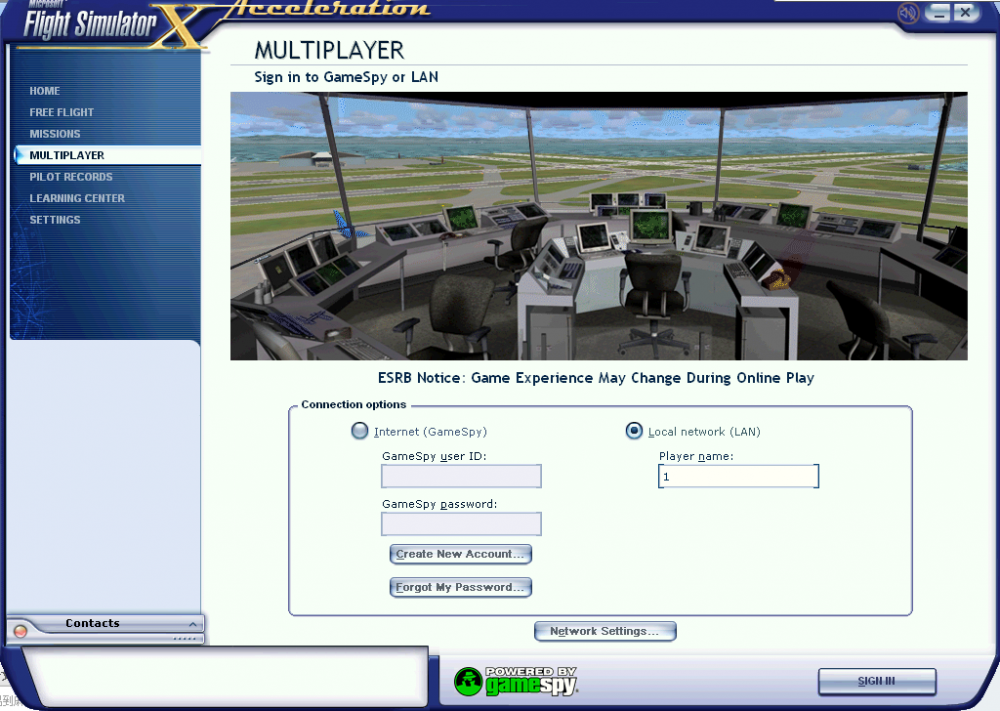Viewport: 1000px width, 711px height.
Task: Click the Create New Account button
Action: [460, 554]
